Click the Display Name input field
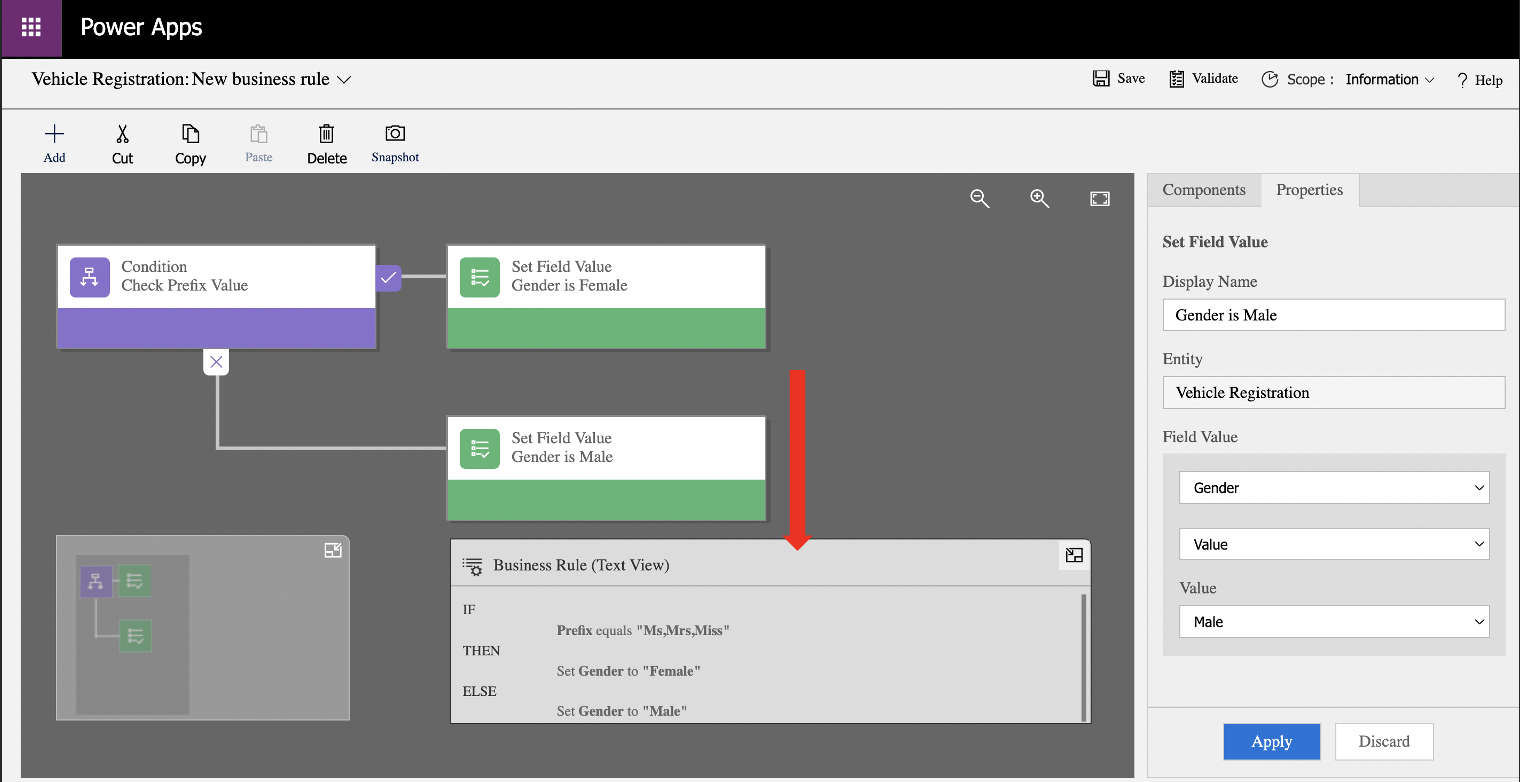 pos(1334,315)
